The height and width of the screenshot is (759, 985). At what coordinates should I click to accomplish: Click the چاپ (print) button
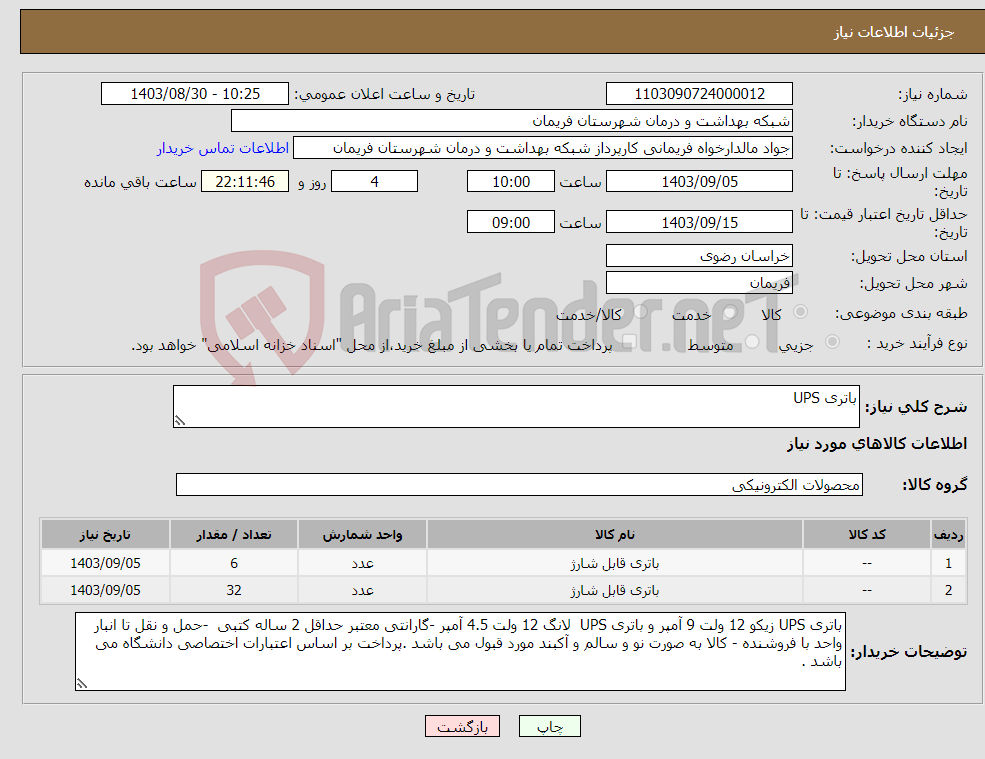(550, 726)
